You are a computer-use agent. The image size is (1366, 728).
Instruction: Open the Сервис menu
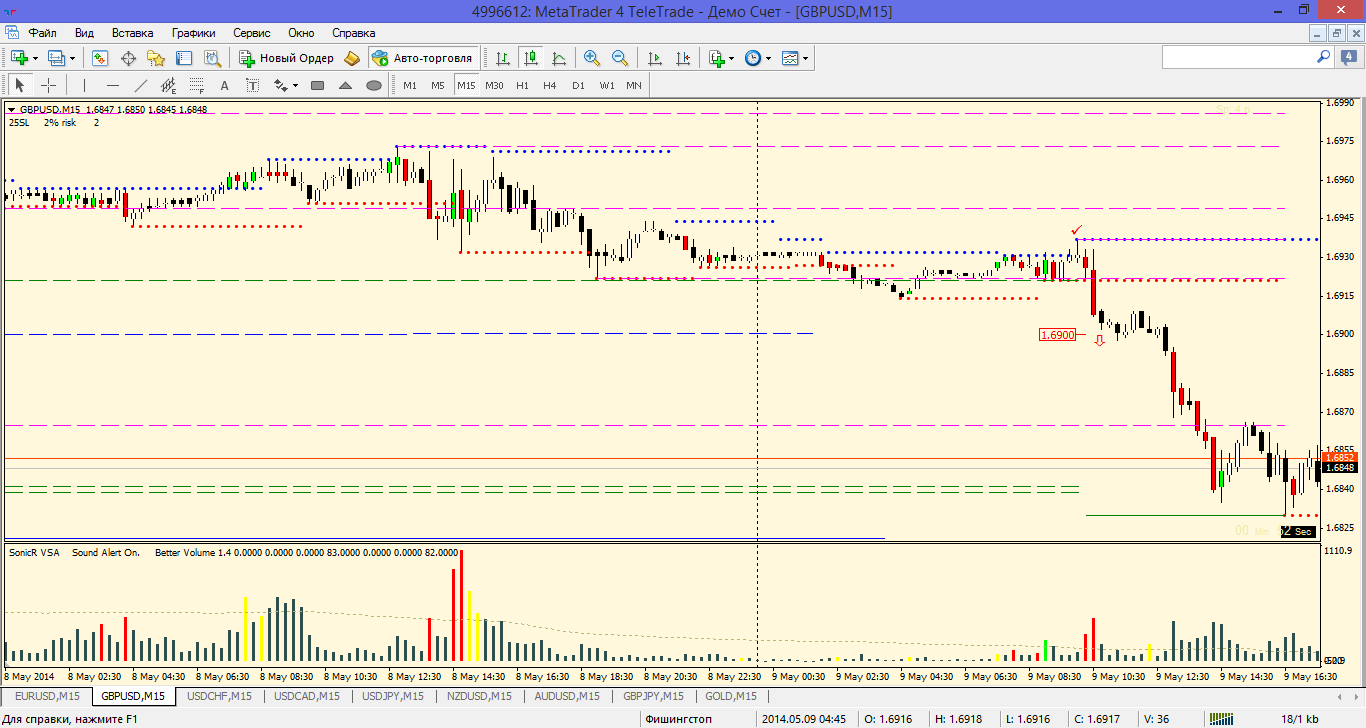pyautogui.click(x=252, y=32)
